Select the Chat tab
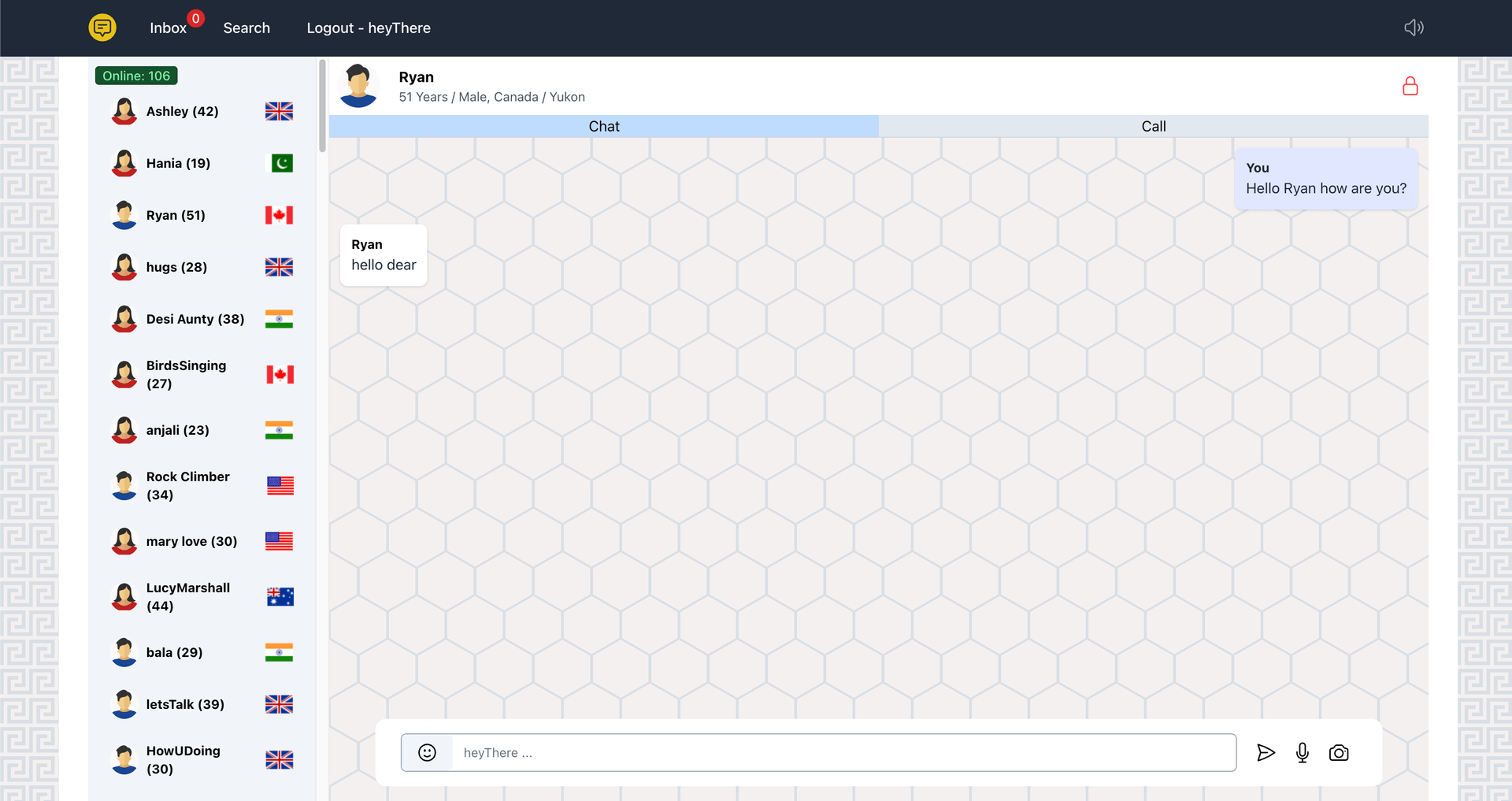The width and height of the screenshot is (1512, 801). click(x=603, y=126)
